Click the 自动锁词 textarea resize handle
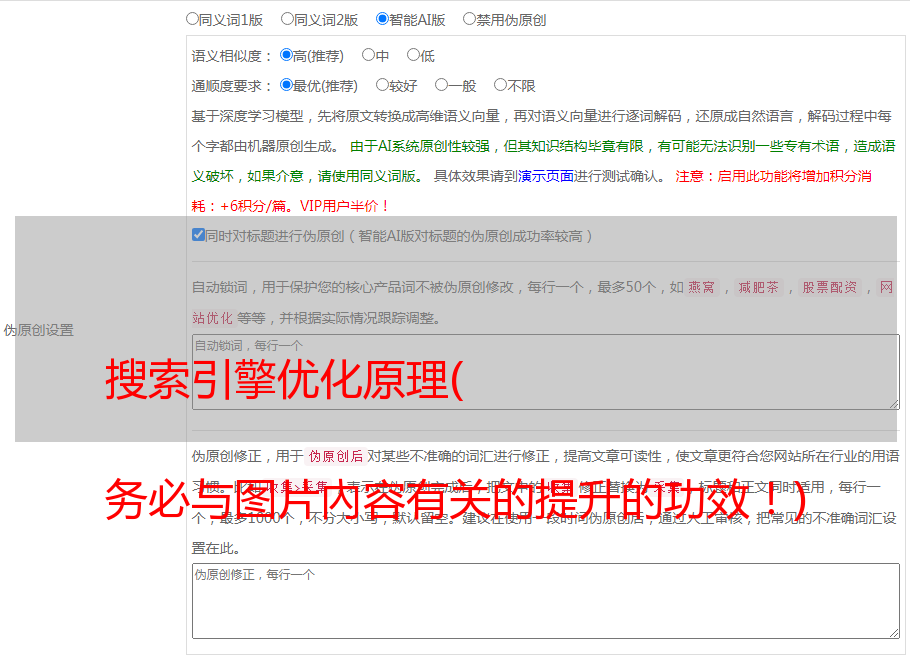 click(894, 404)
